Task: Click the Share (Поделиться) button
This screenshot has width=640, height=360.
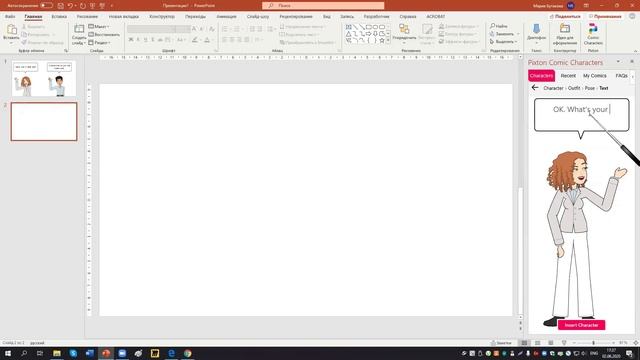Action: coord(565,16)
